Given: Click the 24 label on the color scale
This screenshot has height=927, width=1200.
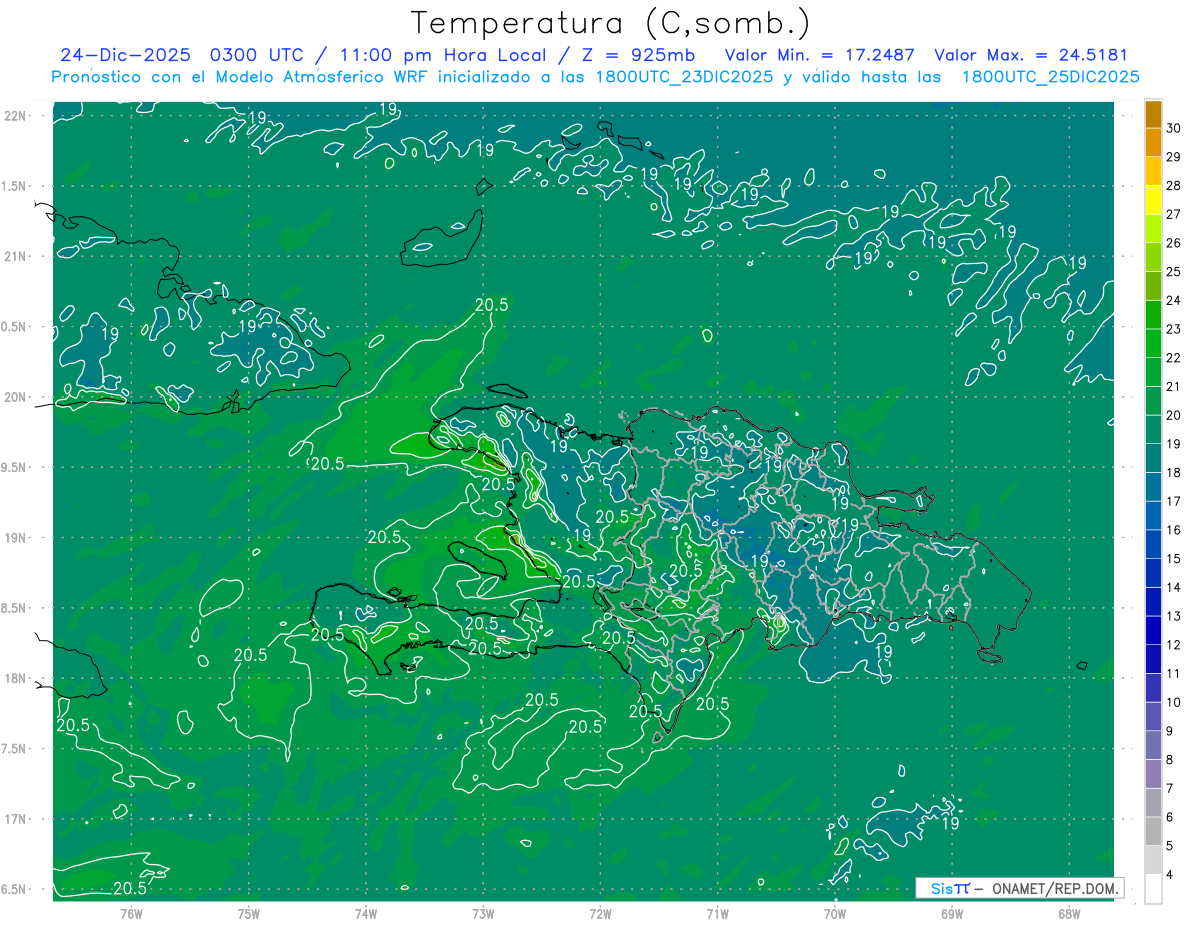Looking at the screenshot, I should [x=1174, y=300].
